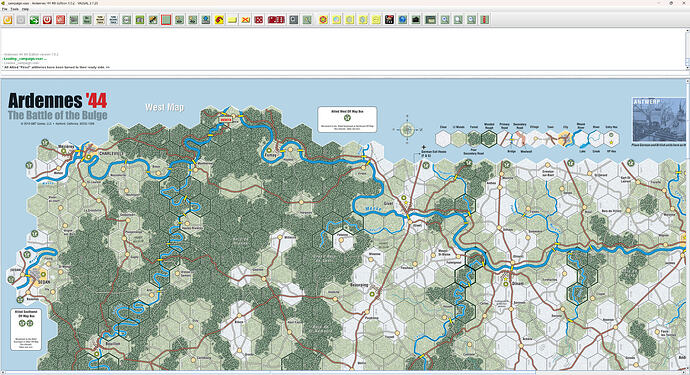Open the Tools menu
Screen dimensions: 690x375
tap(15, 9)
